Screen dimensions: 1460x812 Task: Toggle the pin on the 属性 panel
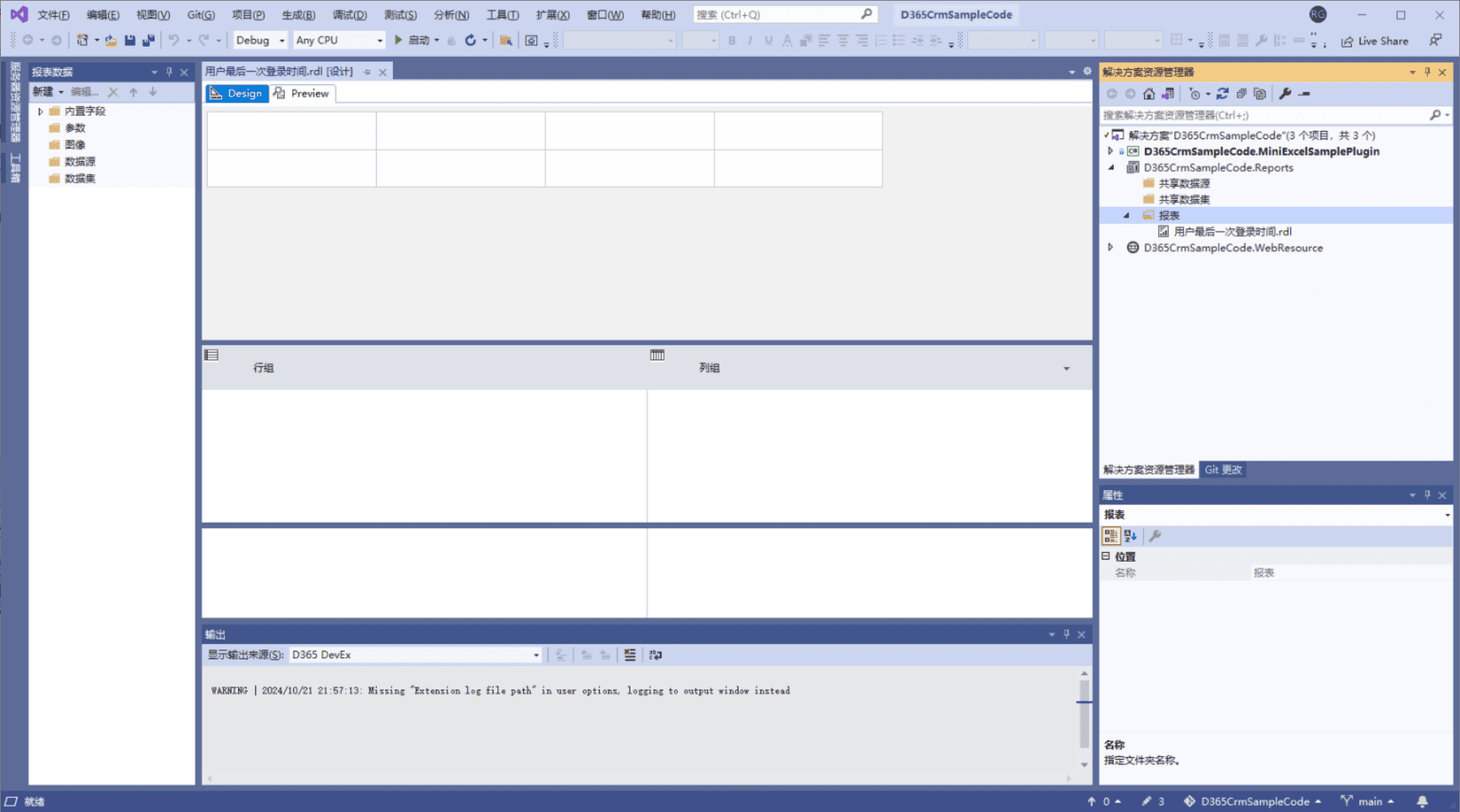point(1427,495)
